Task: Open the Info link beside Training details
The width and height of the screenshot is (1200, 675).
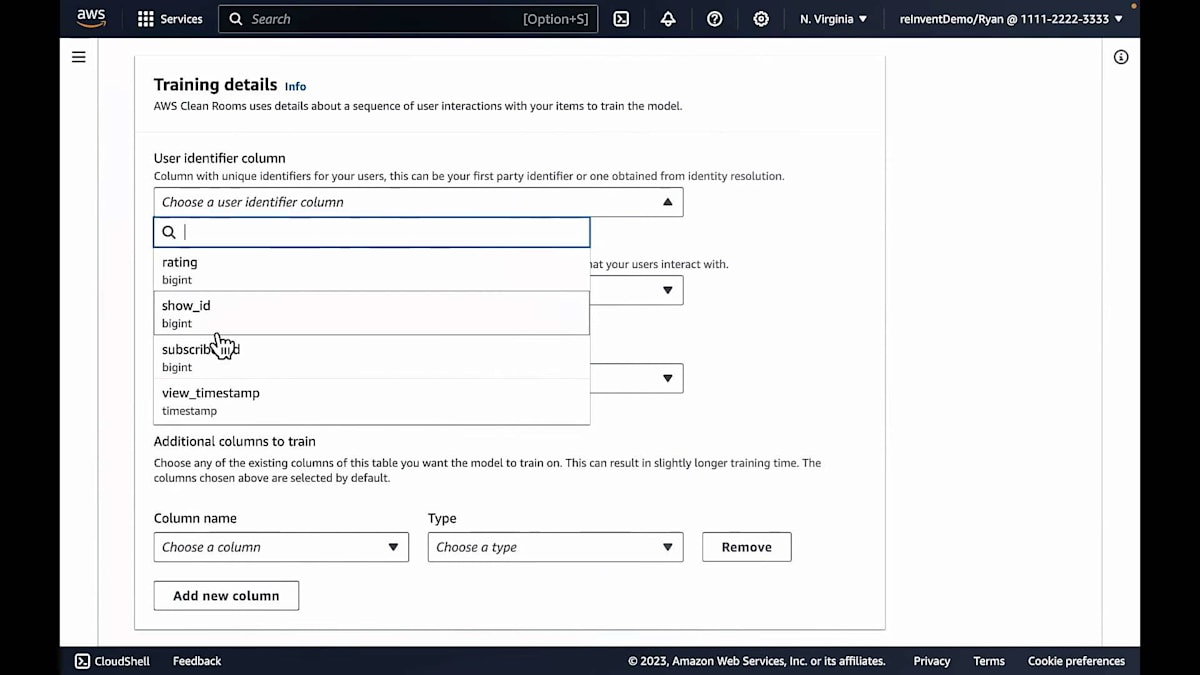Action: tap(295, 87)
